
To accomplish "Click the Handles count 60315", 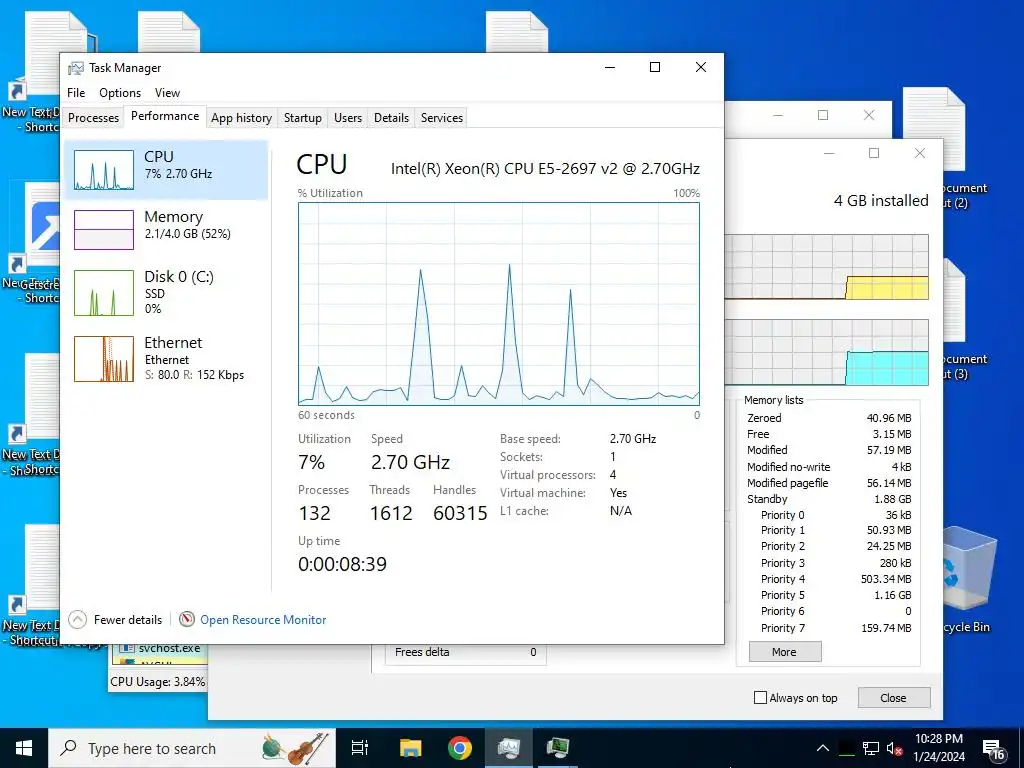I will pos(460,513).
